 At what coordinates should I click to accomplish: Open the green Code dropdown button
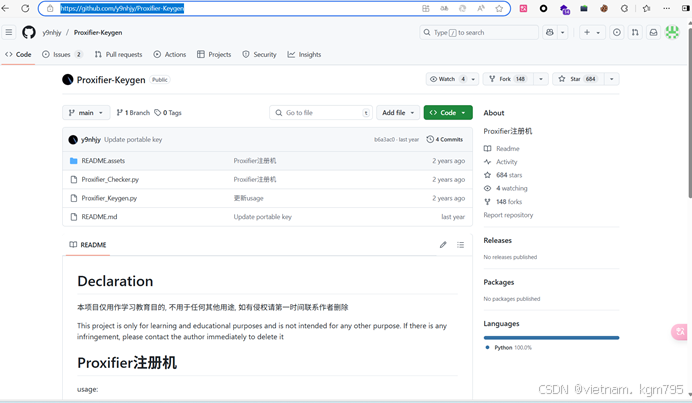click(x=448, y=113)
